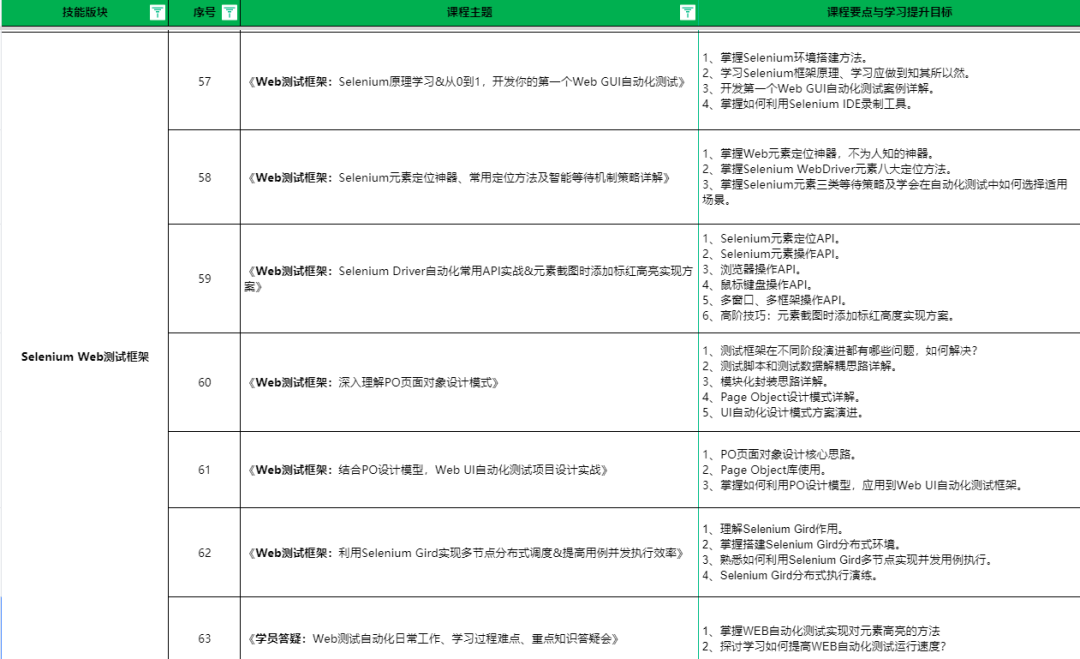Open the 技能版块 column filter dropdown
The width and height of the screenshot is (1080, 659).
(157, 12)
